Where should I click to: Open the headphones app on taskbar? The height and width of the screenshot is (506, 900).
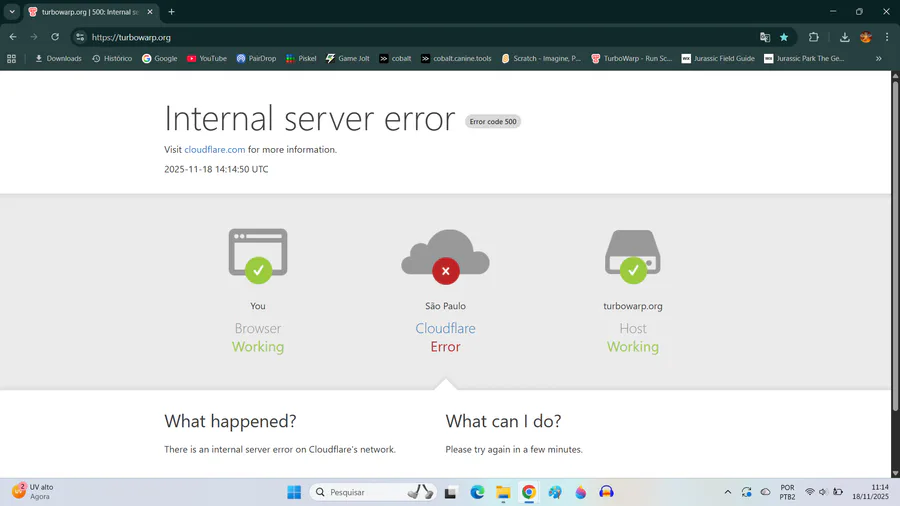(x=607, y=492)
